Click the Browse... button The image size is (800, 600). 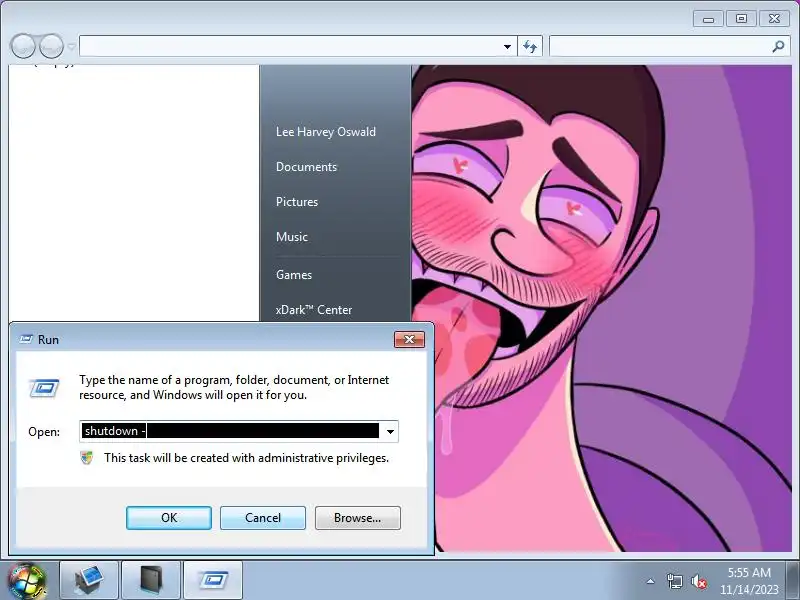(x=358, y=518)
